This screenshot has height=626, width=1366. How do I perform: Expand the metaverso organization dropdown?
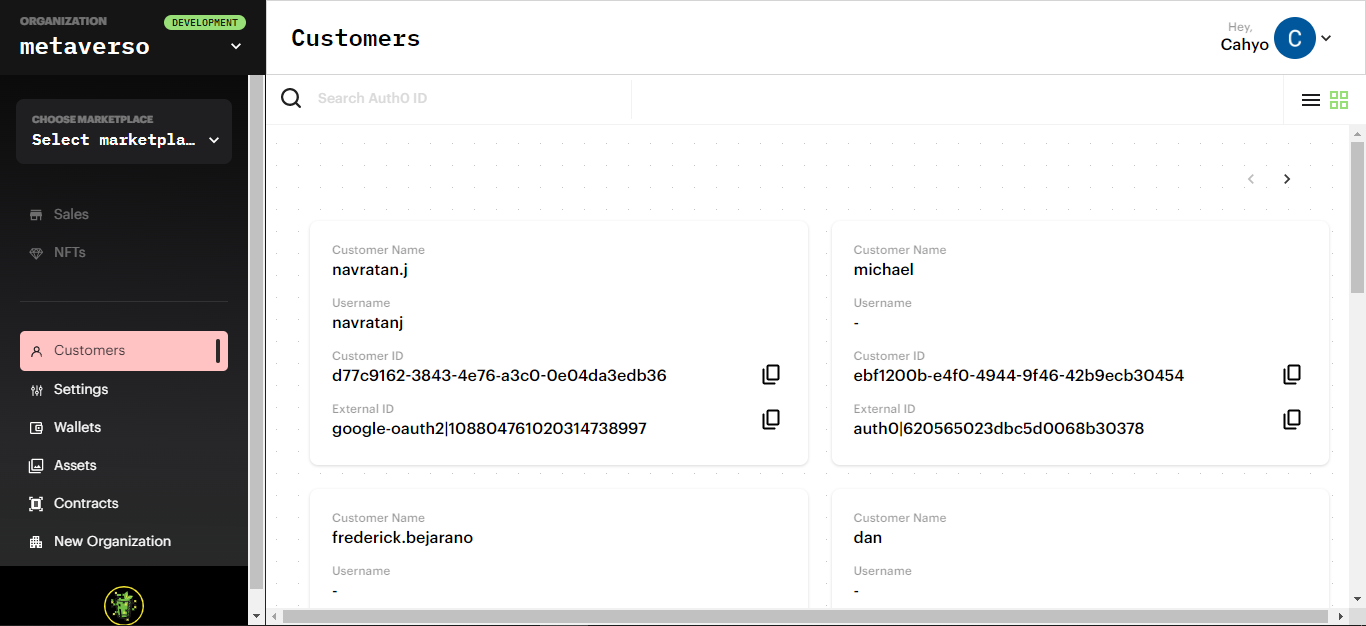point(236,46)
